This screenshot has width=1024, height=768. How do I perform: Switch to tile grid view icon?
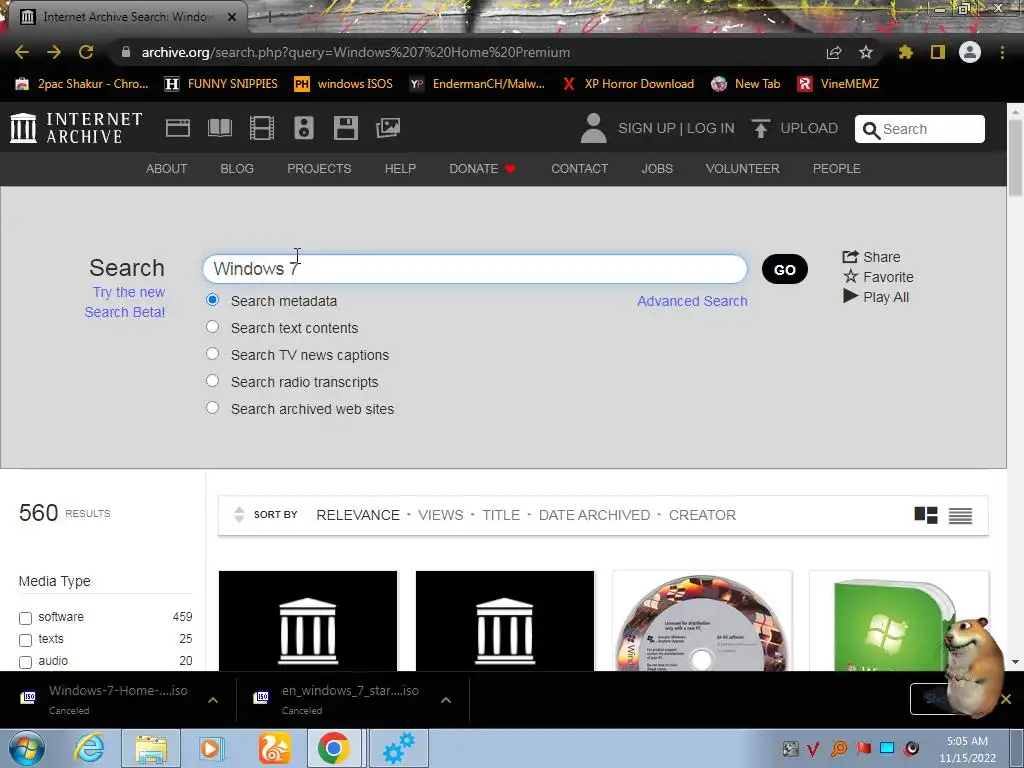[x=925, y=515]
